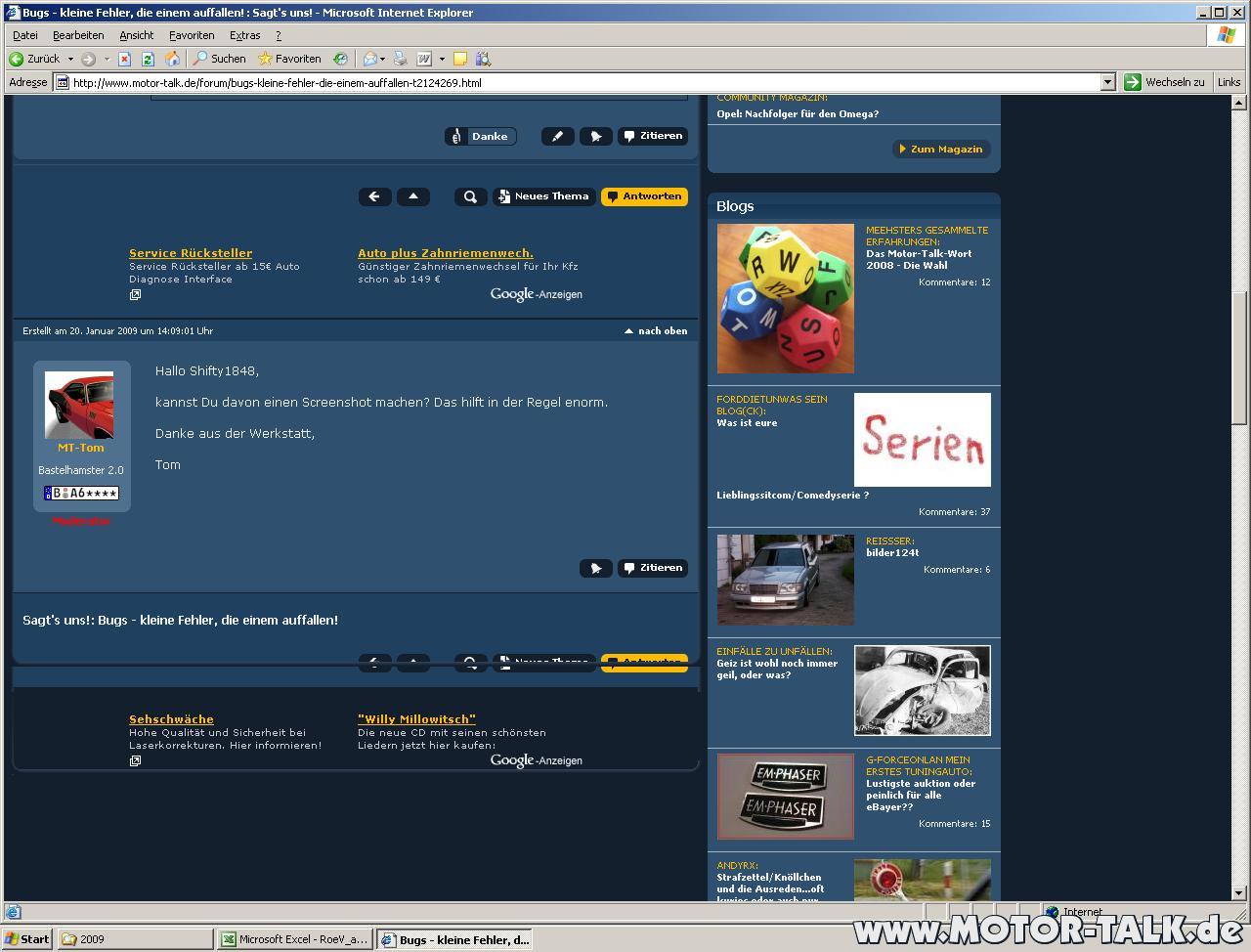Refresh the current page

[149, 59]
